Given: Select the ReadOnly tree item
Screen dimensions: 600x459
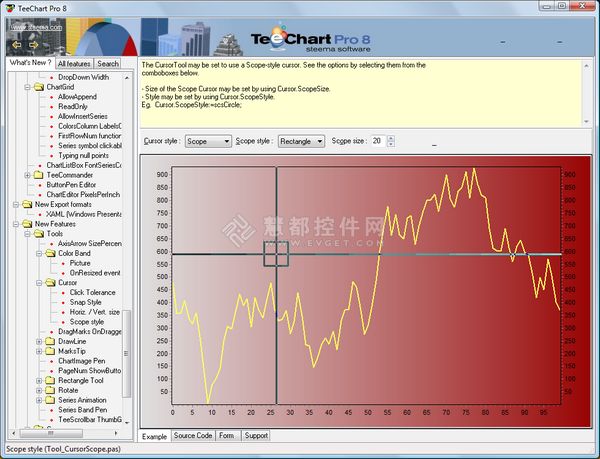Looking at the screenshot, I should (x=73, y=107).
